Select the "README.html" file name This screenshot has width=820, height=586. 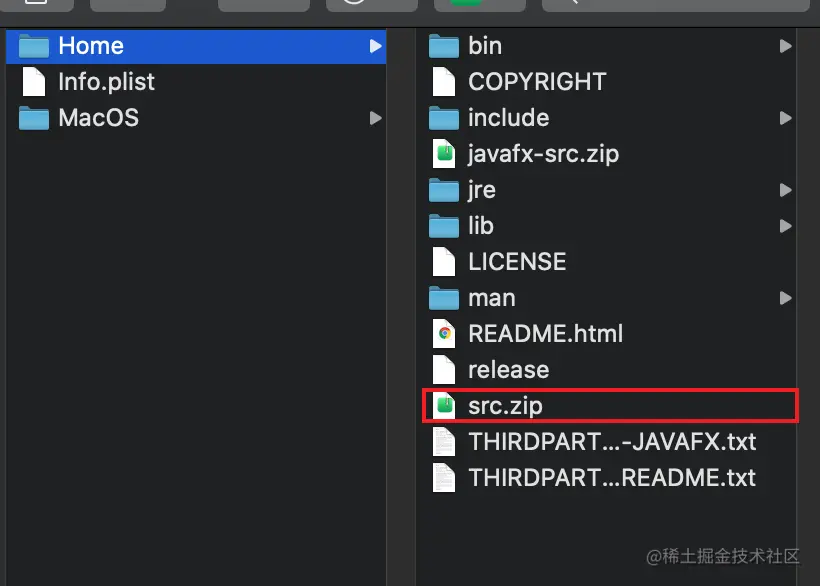pos(546,334)
